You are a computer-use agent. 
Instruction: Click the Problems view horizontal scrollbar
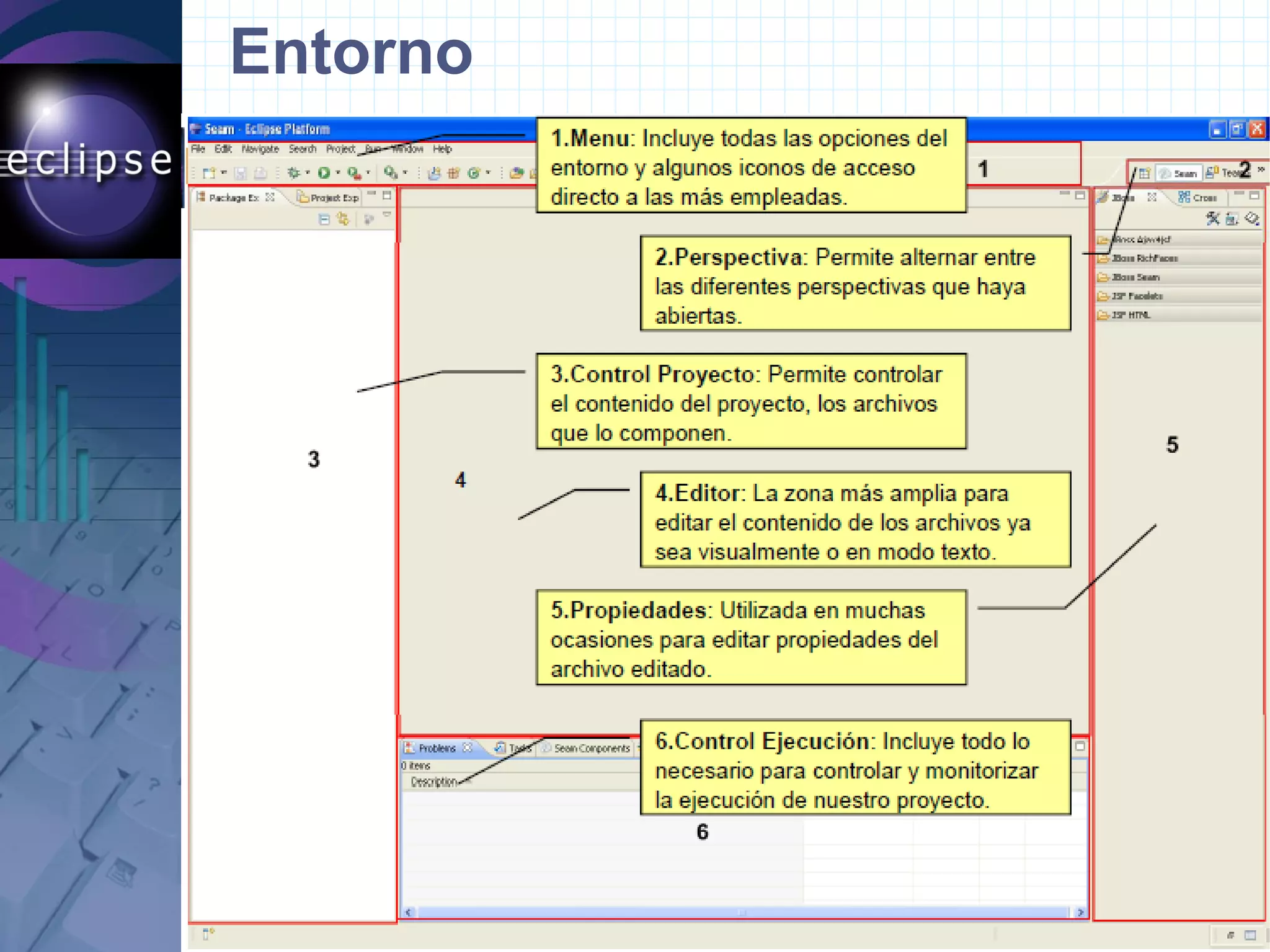[742, 912]
